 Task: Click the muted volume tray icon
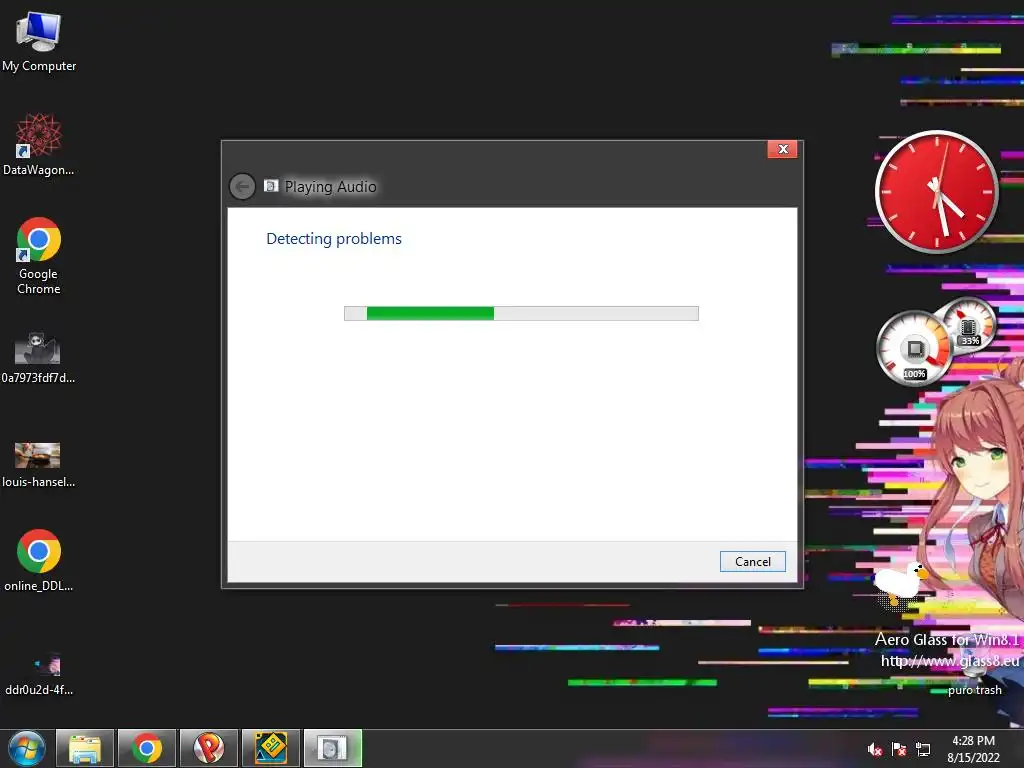[x=875, y=749]
